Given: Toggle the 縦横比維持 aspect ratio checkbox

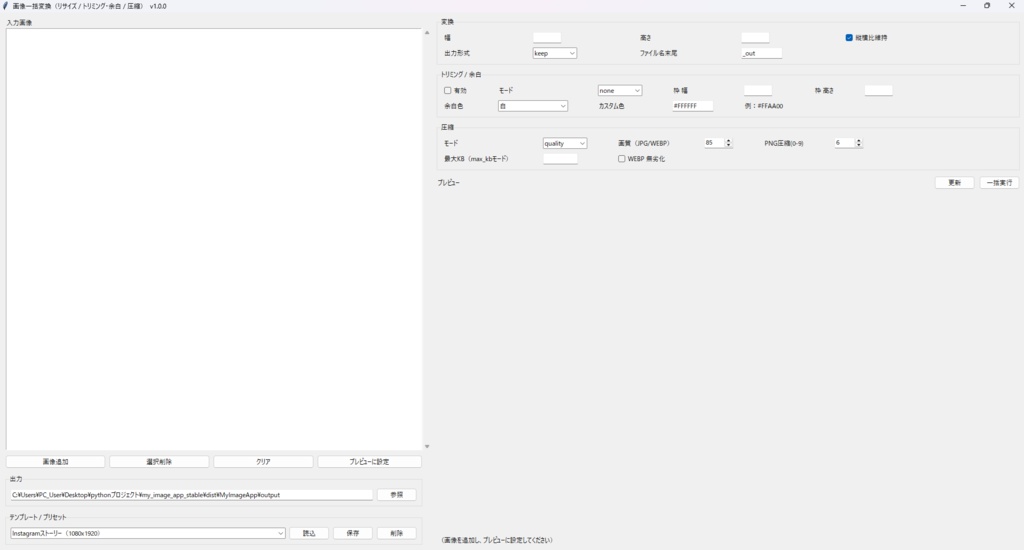Looking at the screenshot, I should (849, 37).
